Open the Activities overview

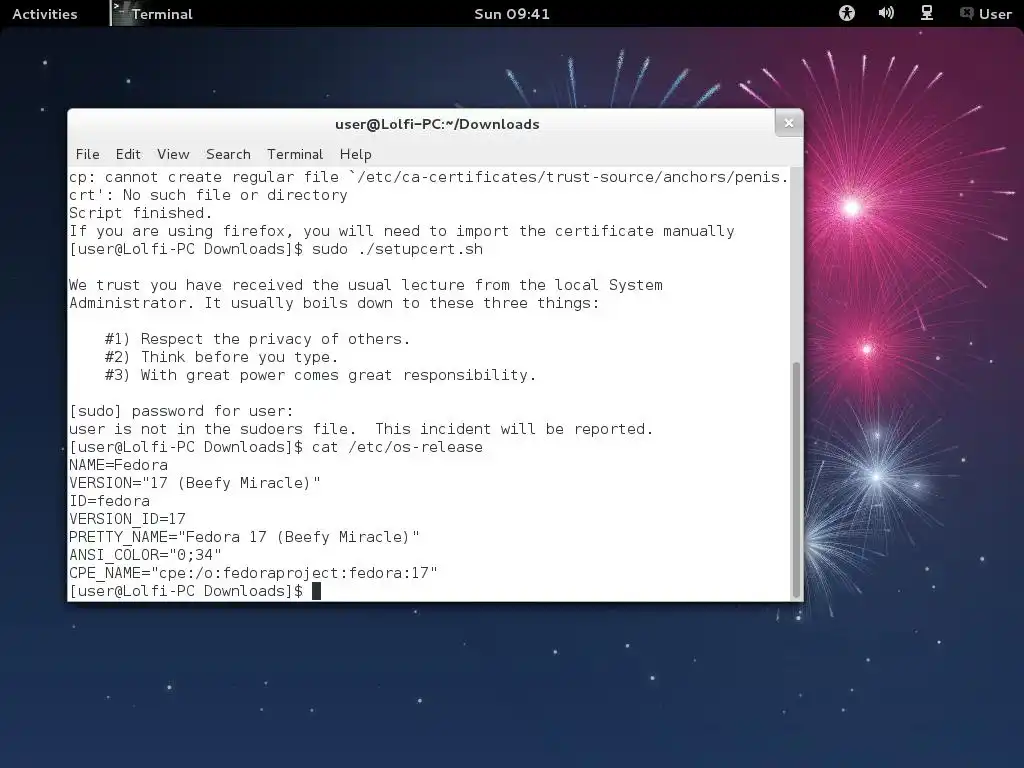tap(44, 14)
